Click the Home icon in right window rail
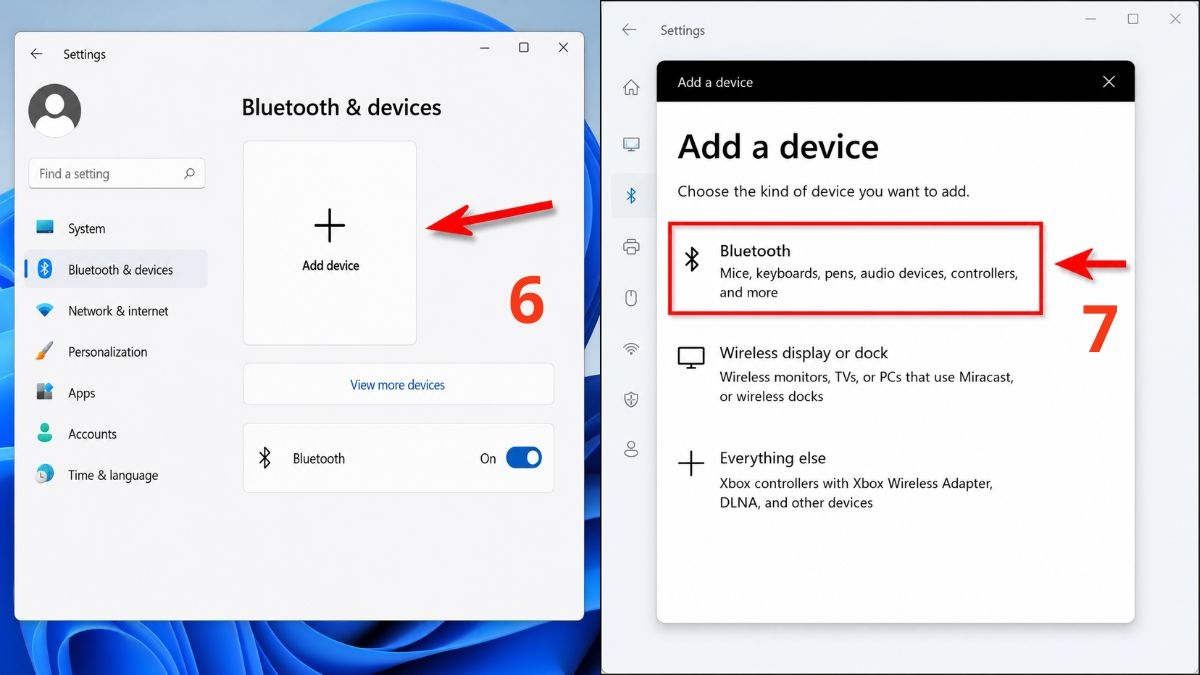The width and height of the screenshot is (1200, 675). tap(631, 88)
